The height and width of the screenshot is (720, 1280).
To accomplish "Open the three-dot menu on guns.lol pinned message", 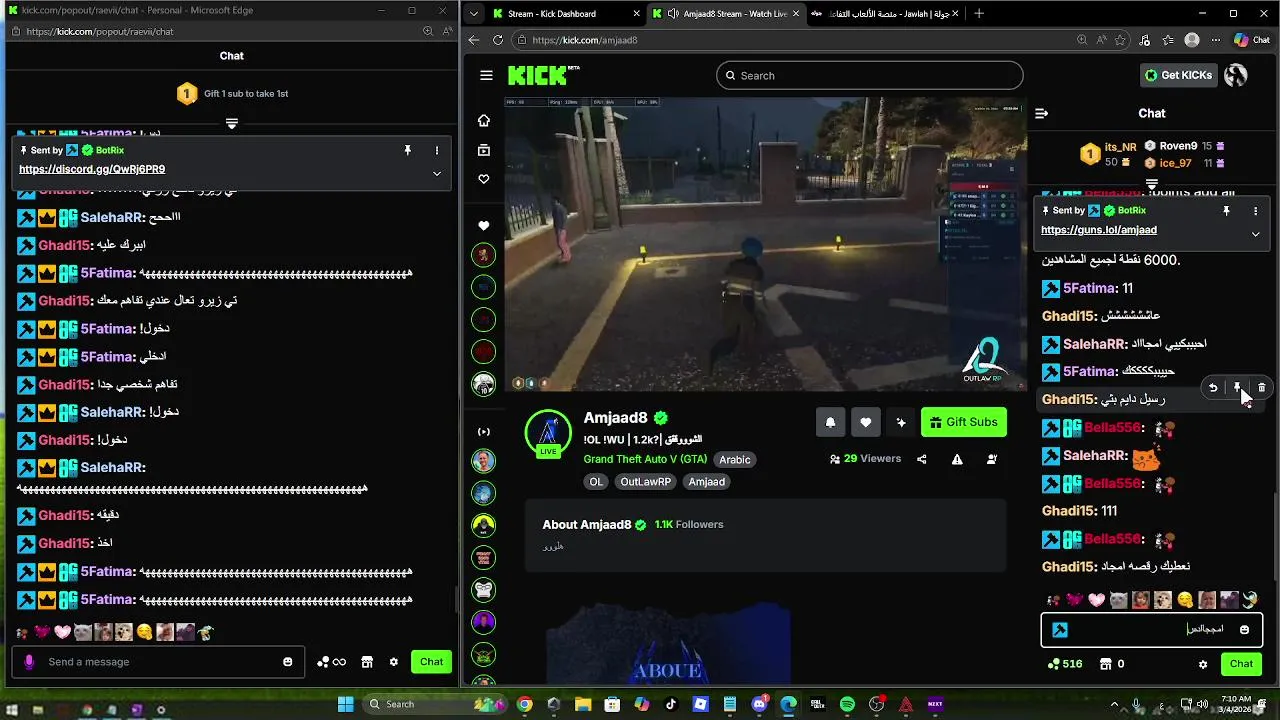I will point(1255,211).
